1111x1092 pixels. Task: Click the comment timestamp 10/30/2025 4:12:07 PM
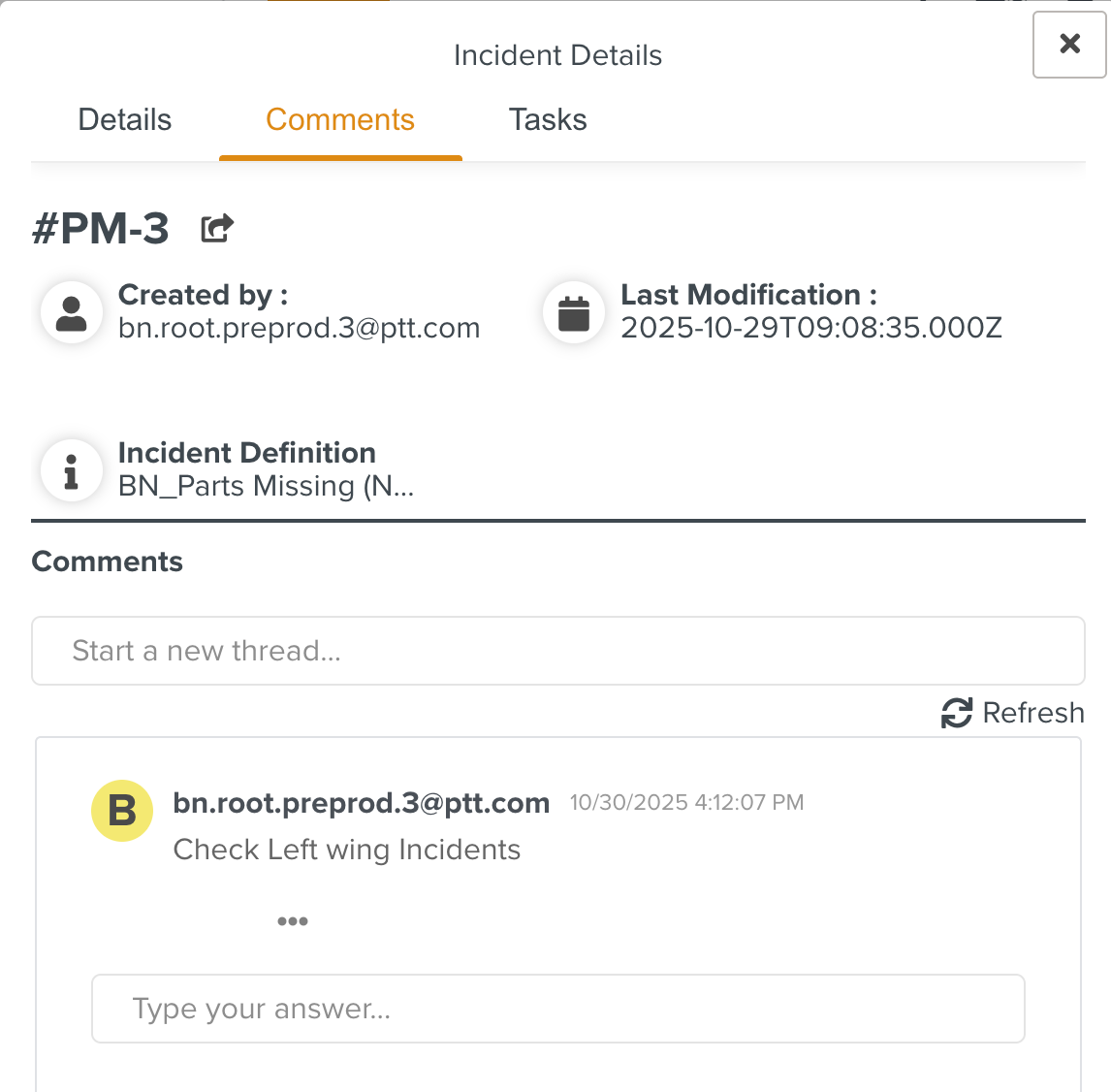pyautogui.click(x=686, y=803)
